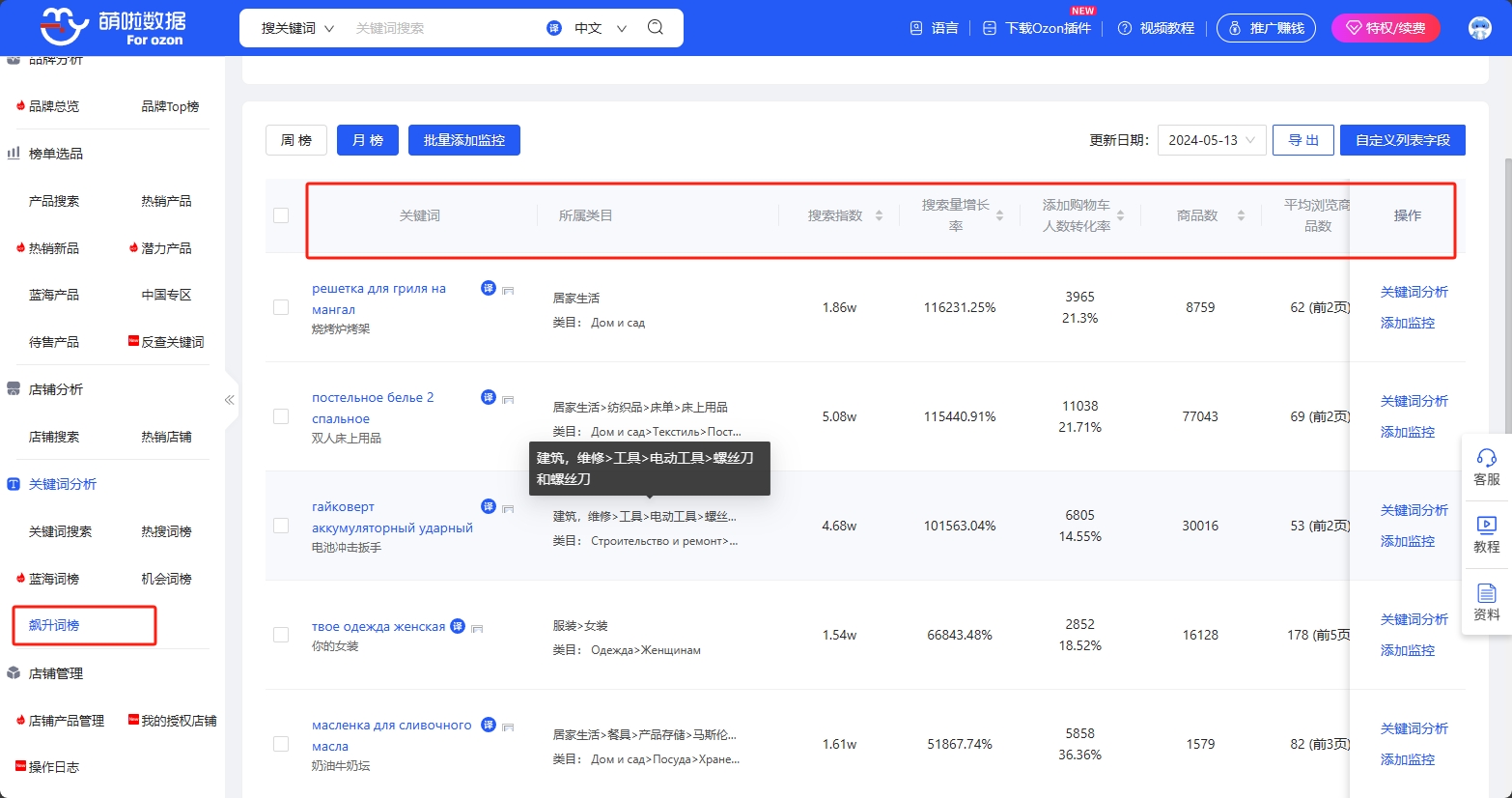This screenshot has width=1512, height=798.
Task: Sort by 商品数 column arrows
Action: point(1241,215)
